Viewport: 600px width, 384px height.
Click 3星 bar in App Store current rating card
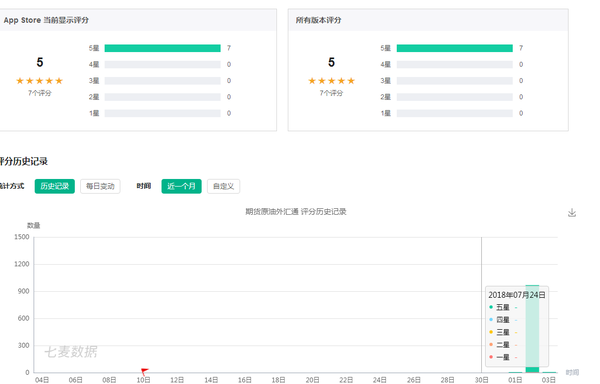[163, 81]
